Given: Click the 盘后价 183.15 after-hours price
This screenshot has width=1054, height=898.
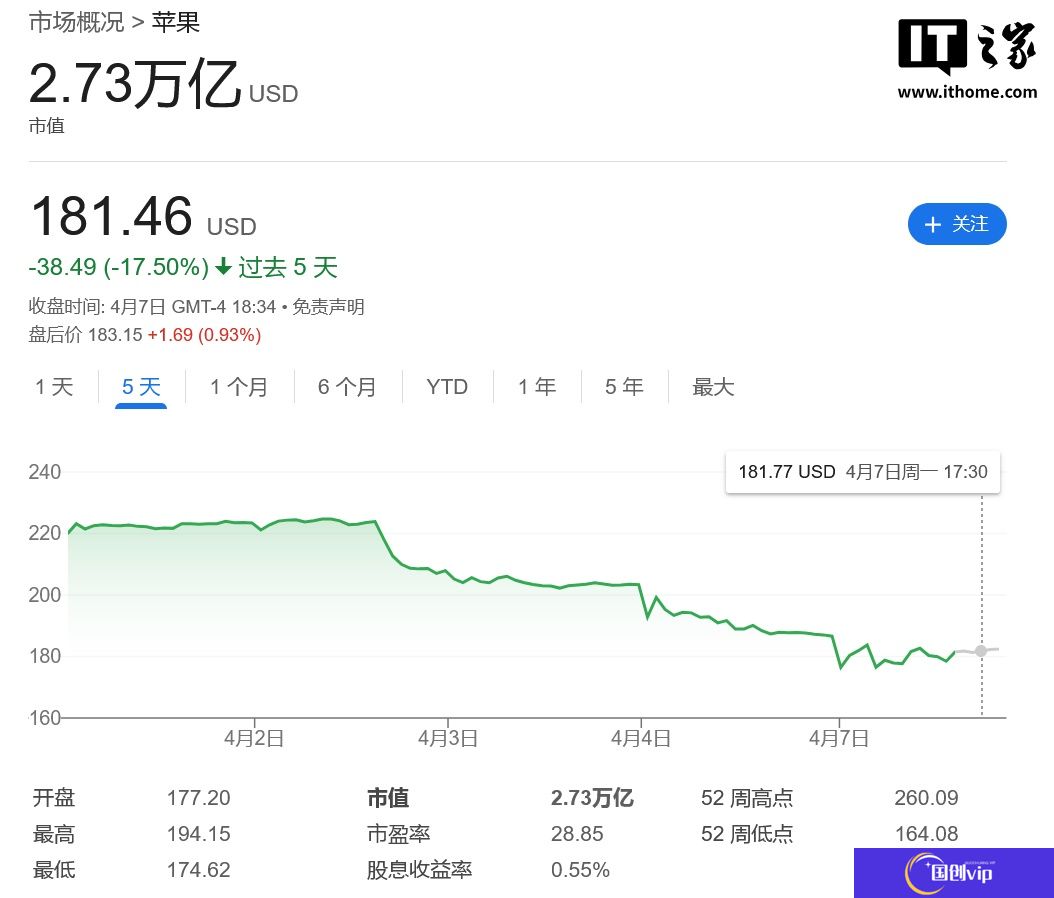Looking at the screenshot, I should coord(85,335).
